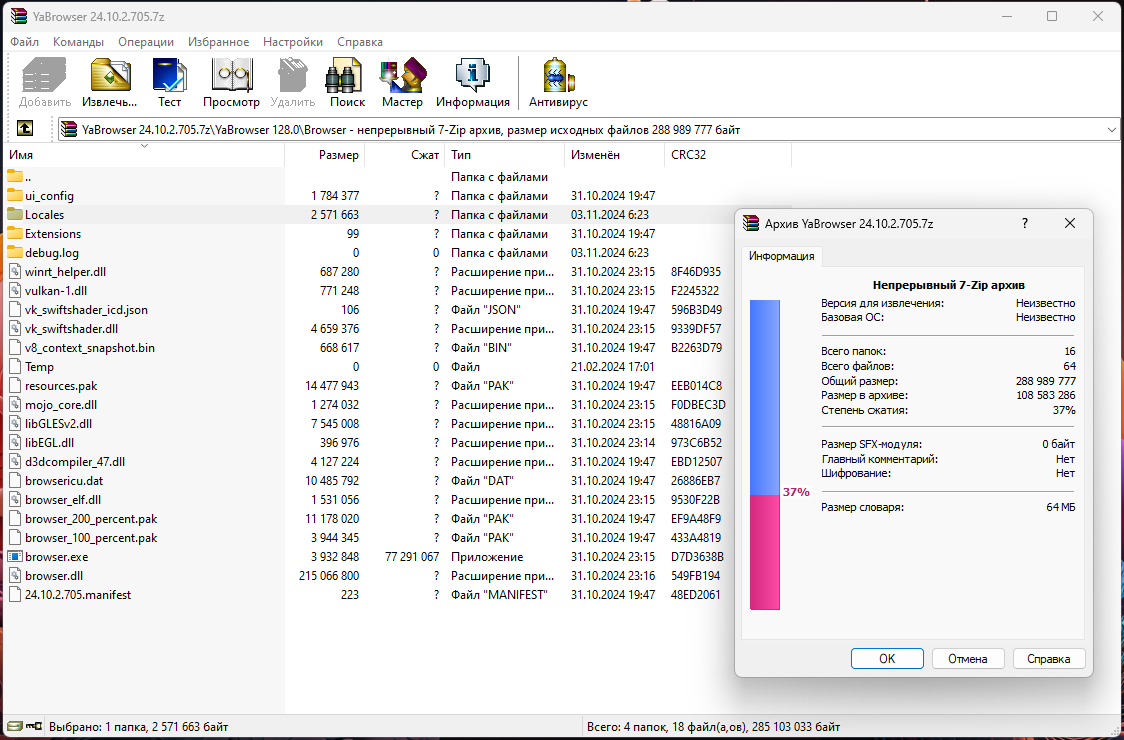1124x740 pixels.
Task: Launch the Мастер wizard icon
Action: (402, 76)
